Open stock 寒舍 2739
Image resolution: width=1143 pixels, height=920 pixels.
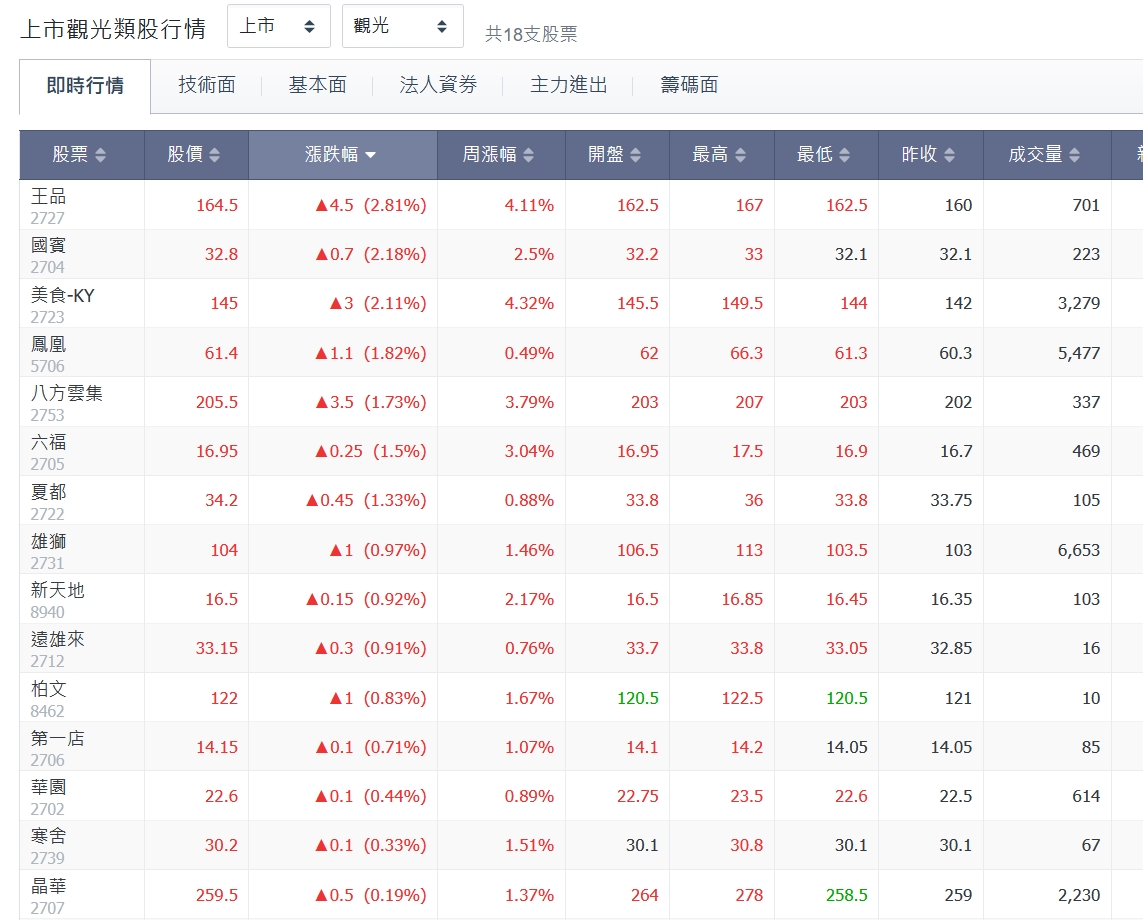(x=48, y=846)
